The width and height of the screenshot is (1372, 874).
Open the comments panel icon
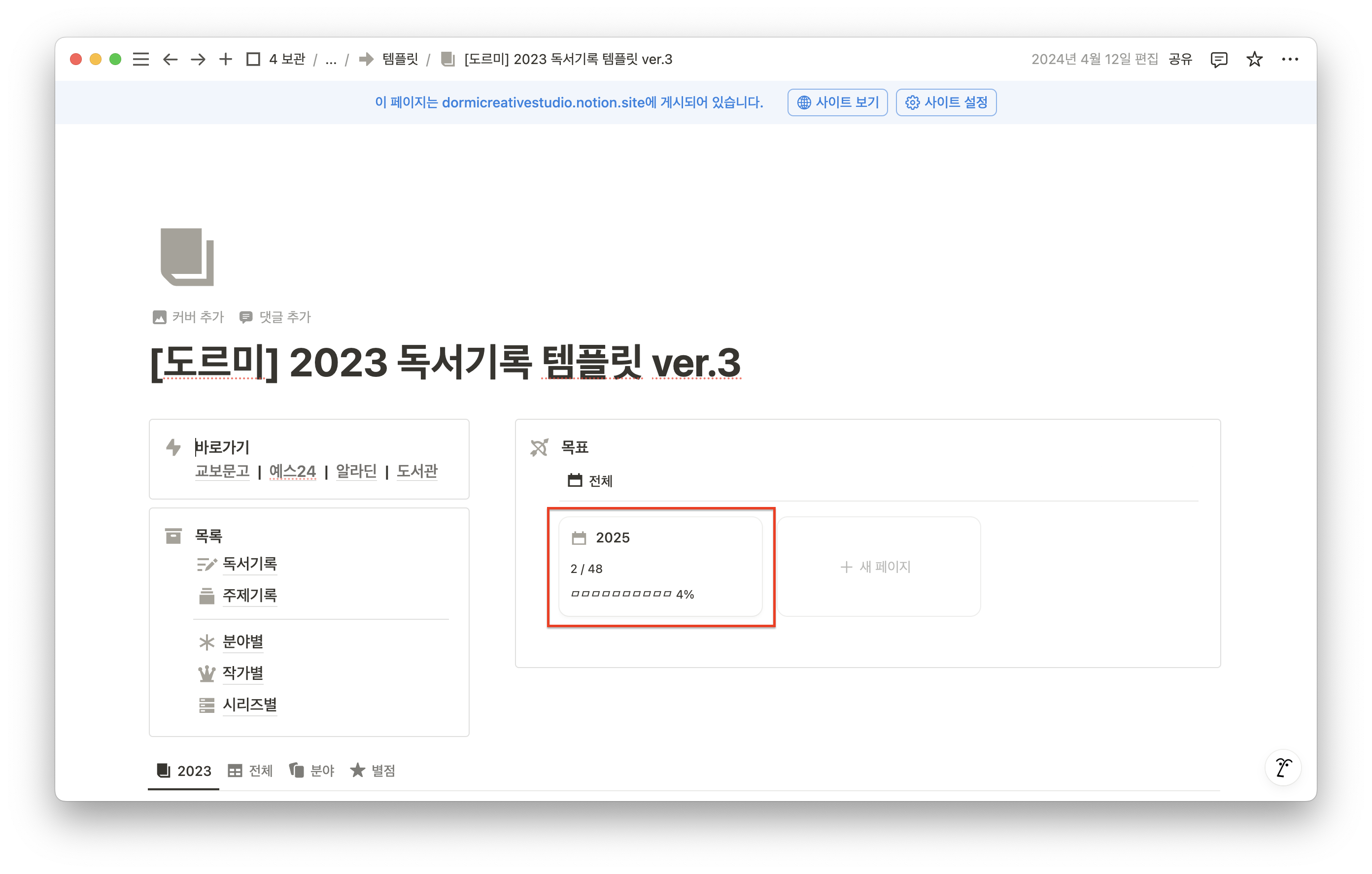point(1219,59)
